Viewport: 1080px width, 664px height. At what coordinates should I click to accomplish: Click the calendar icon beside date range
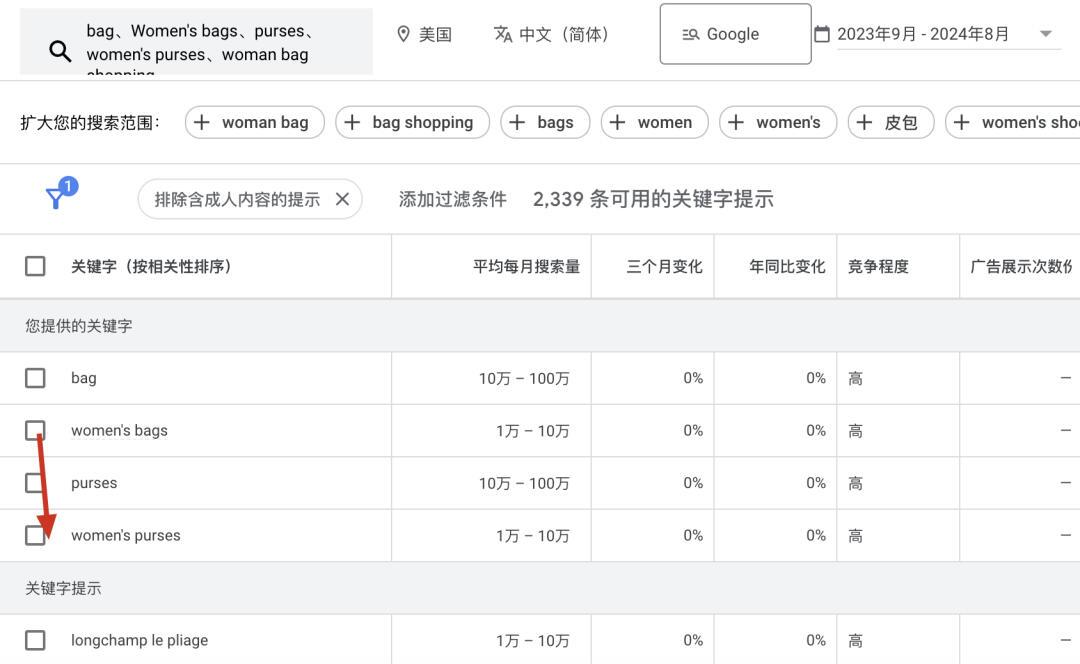(x=822, y=34)
